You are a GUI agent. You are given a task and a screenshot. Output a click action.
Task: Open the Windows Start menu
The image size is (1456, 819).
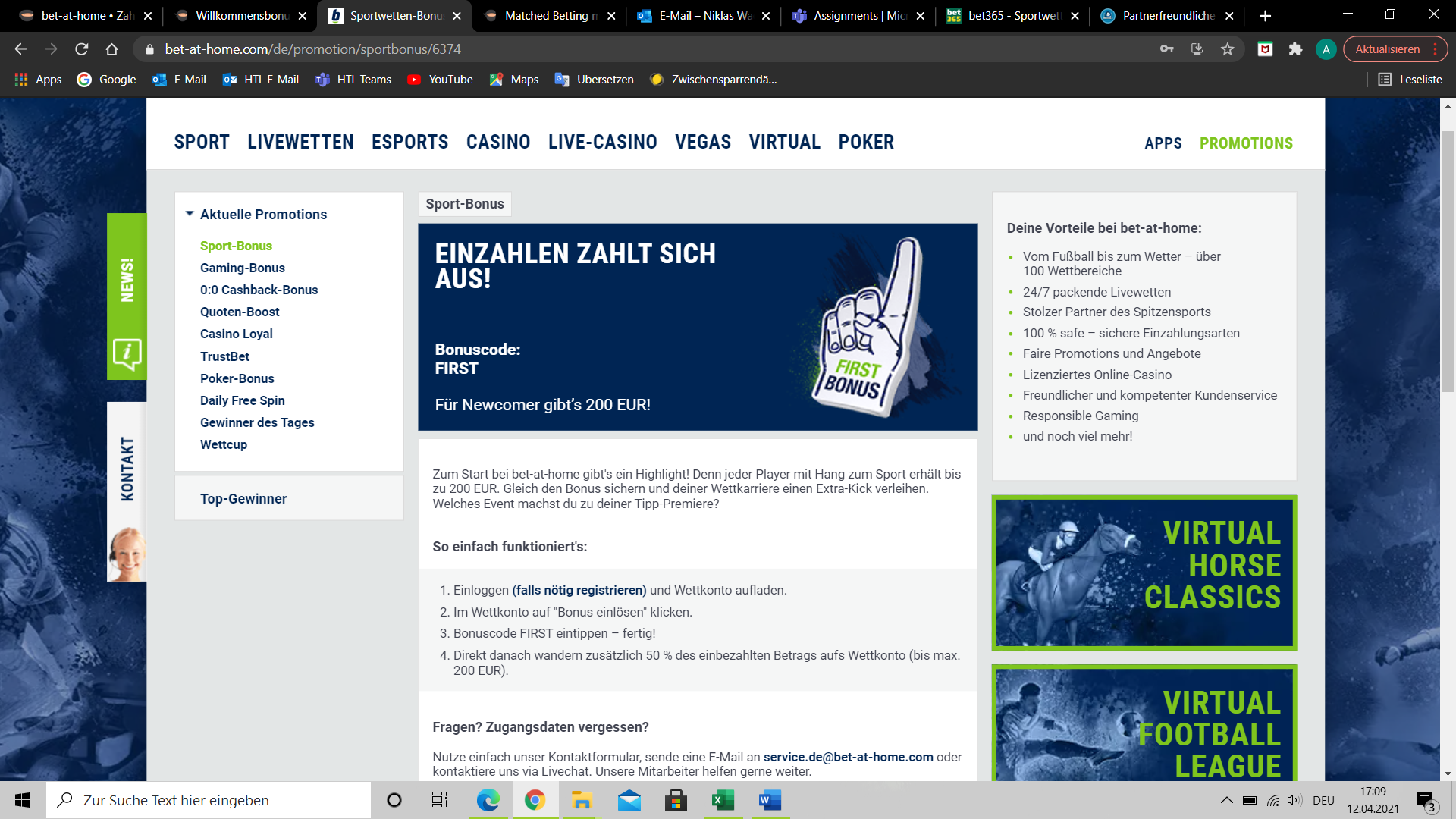pyautogui.click(x=23, y=800)
